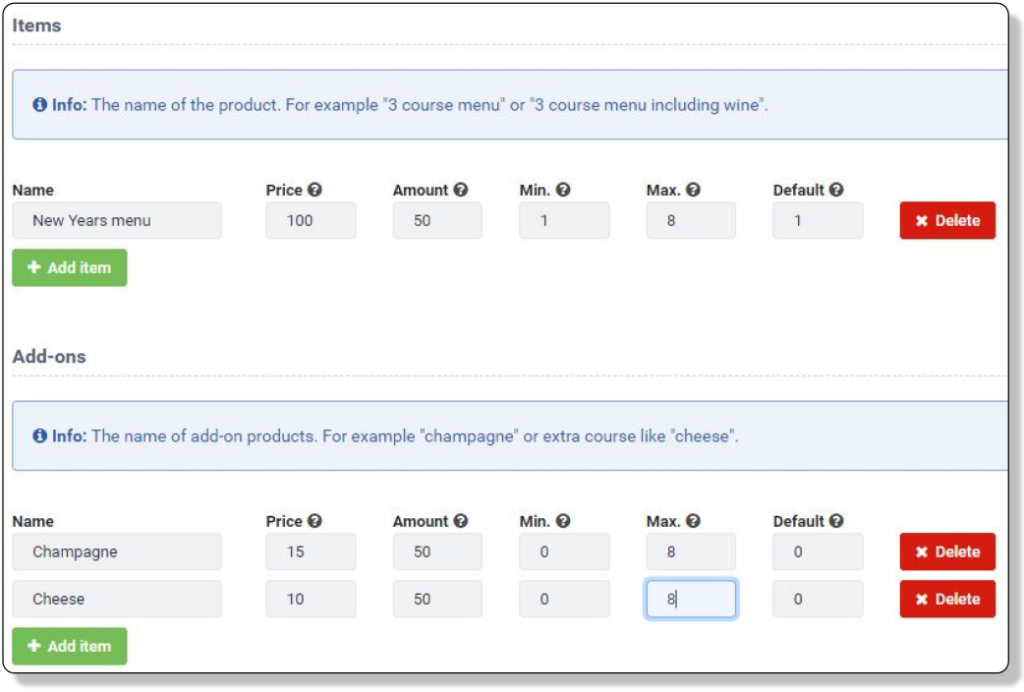Screen dimensions: 1024x692
Task: Delete the Champagne add-on
Action: tap(948, 552)
